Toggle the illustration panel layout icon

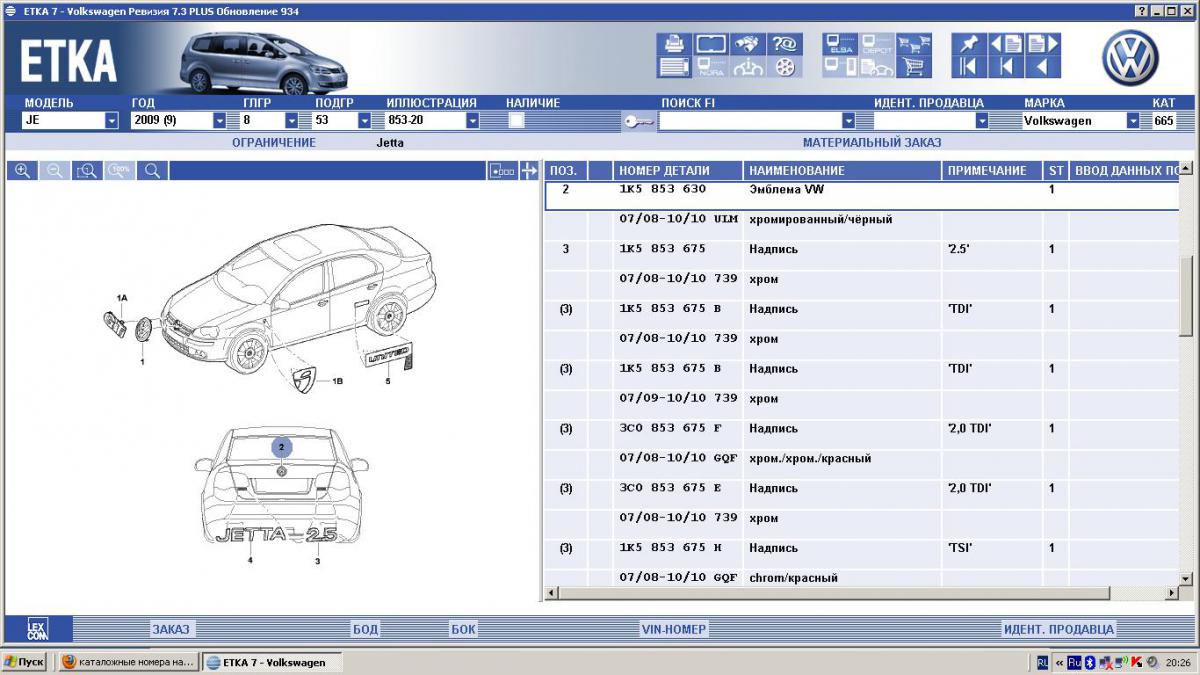pyautogui.click(x=502, y=171)
